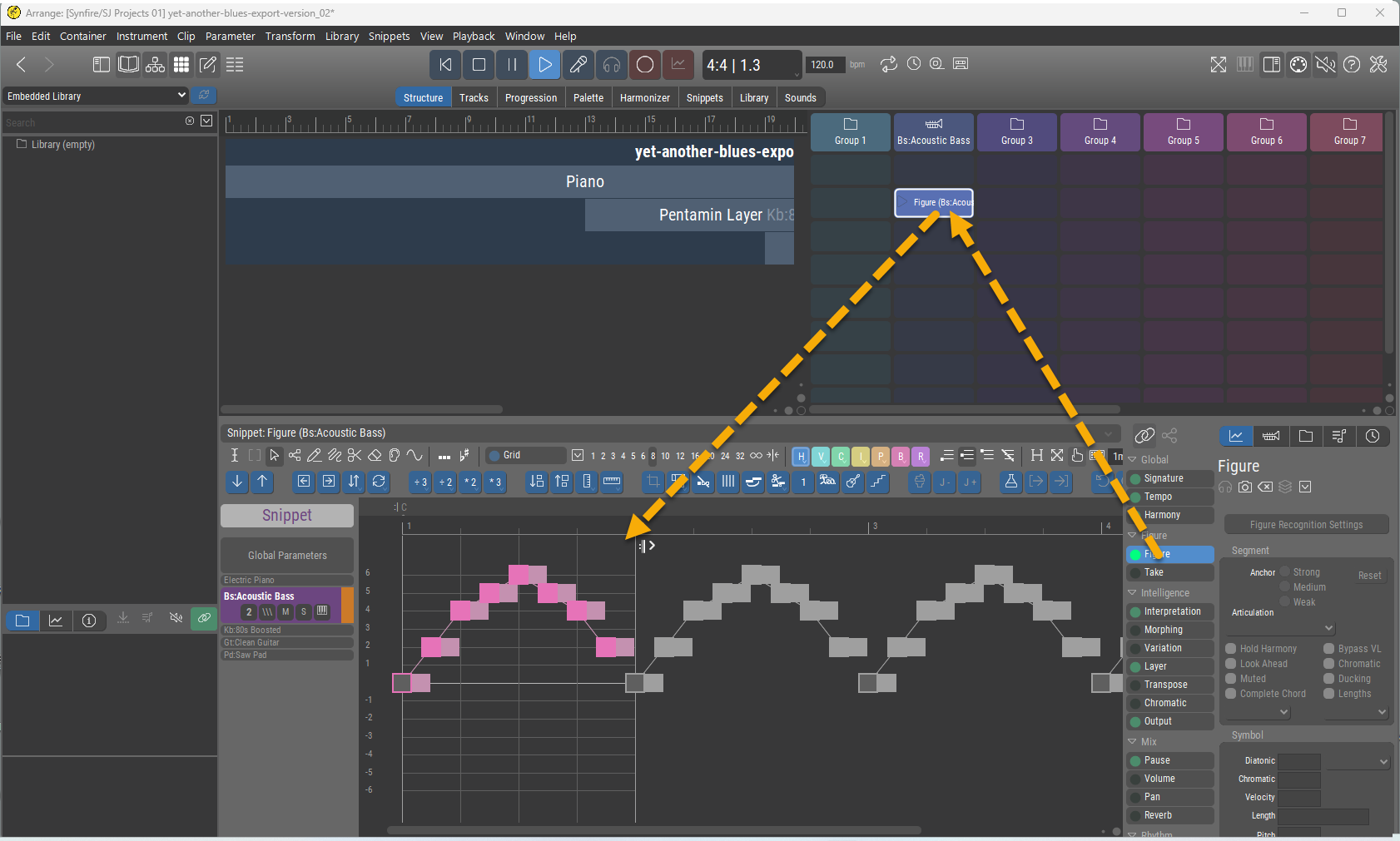
Task: Click the metronome headphones icon in transport
Action: [612, 65]
